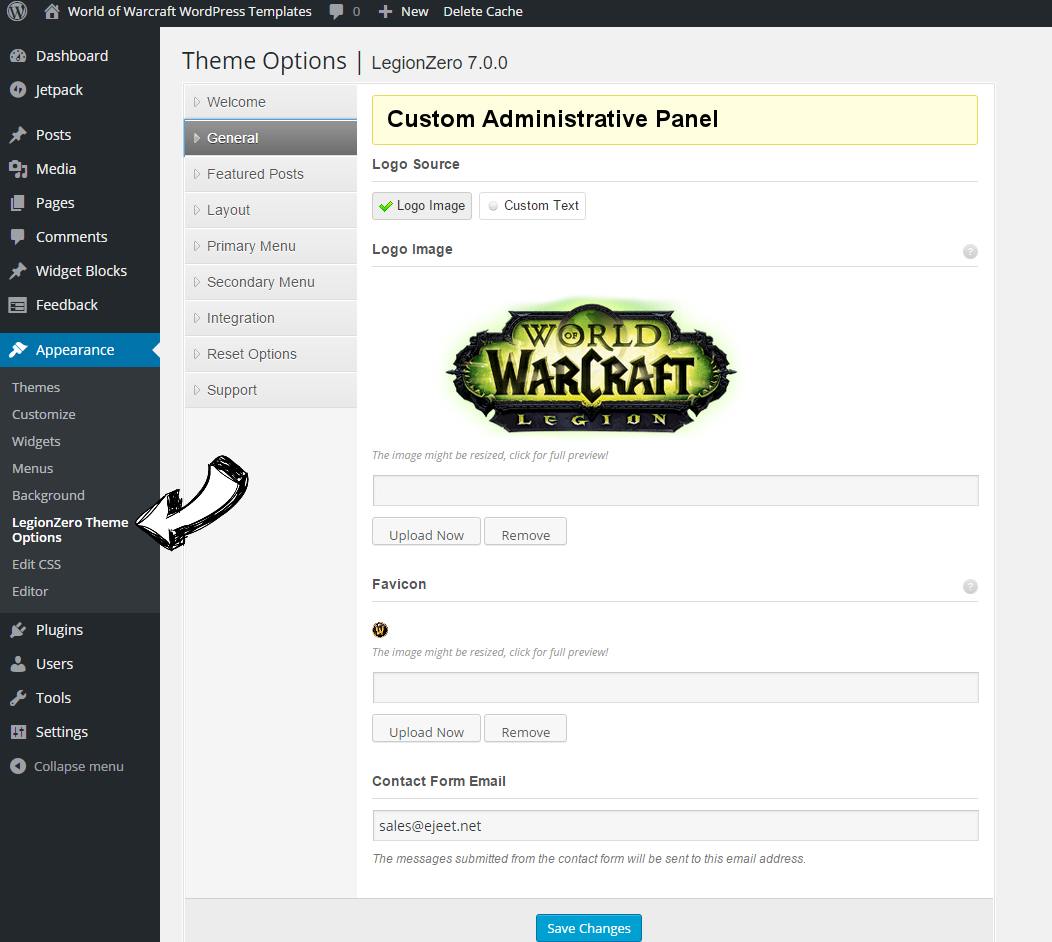This screenshot has height=942, width=1052.
Task: Click the Comments speech bubble icon
Action: pyautogui.click(x=18, y=237)
